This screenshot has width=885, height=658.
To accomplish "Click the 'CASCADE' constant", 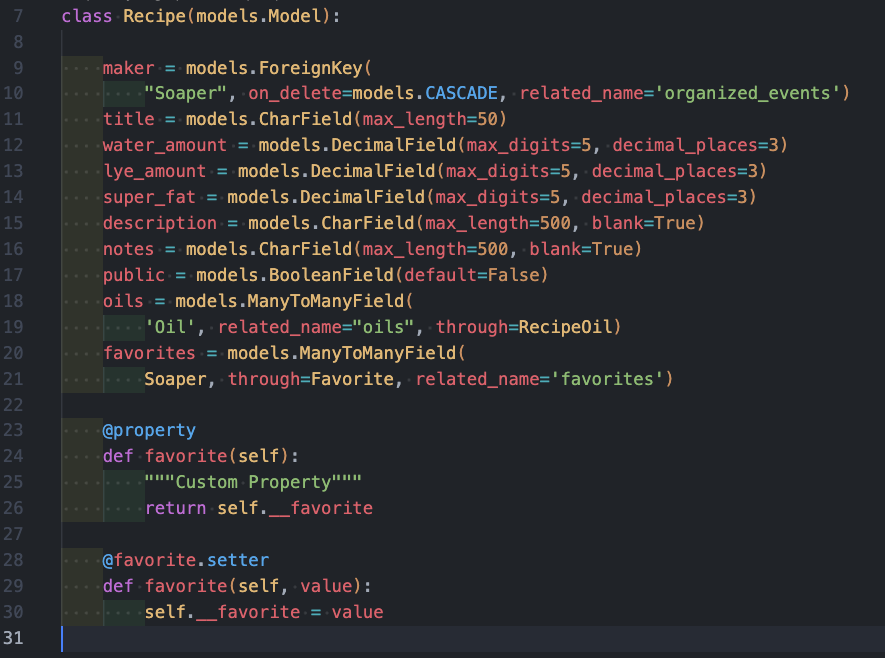I will click(461, 93).
